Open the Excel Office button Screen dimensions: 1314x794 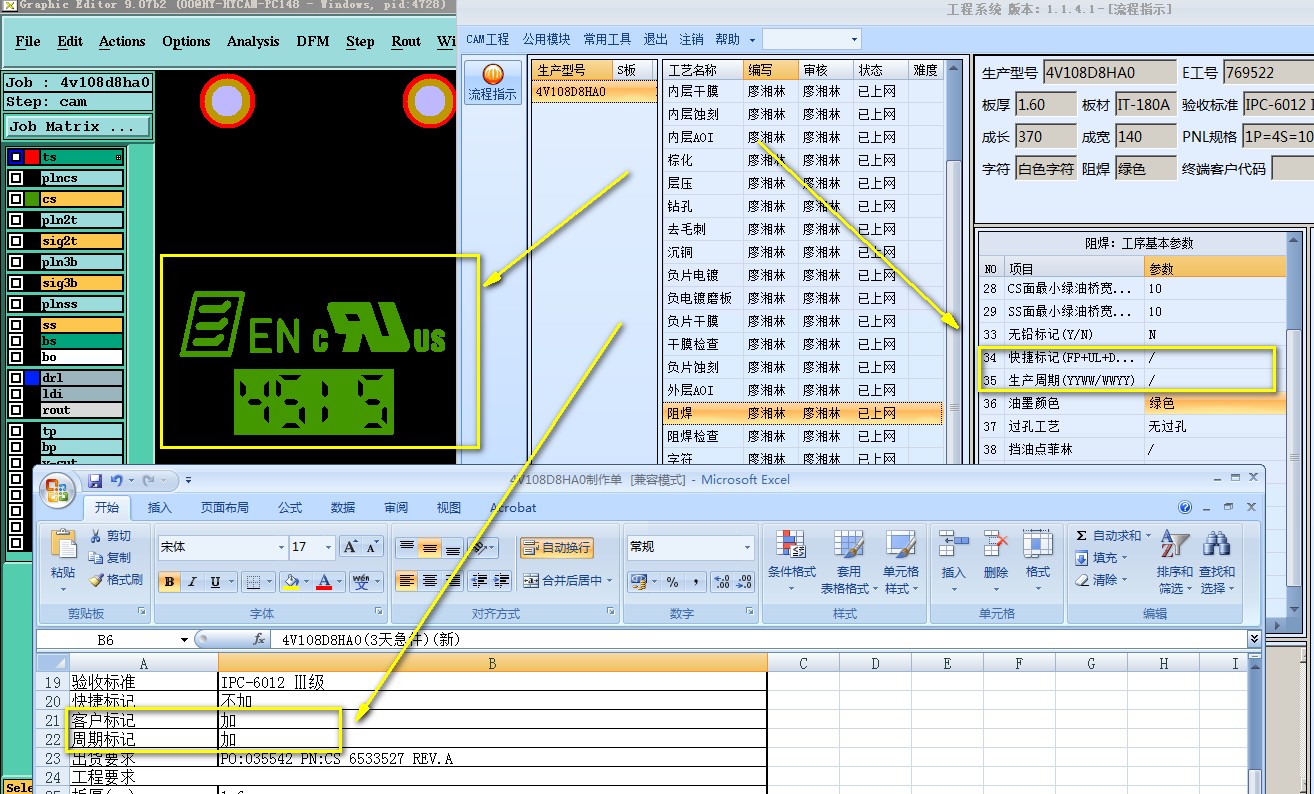56,490
